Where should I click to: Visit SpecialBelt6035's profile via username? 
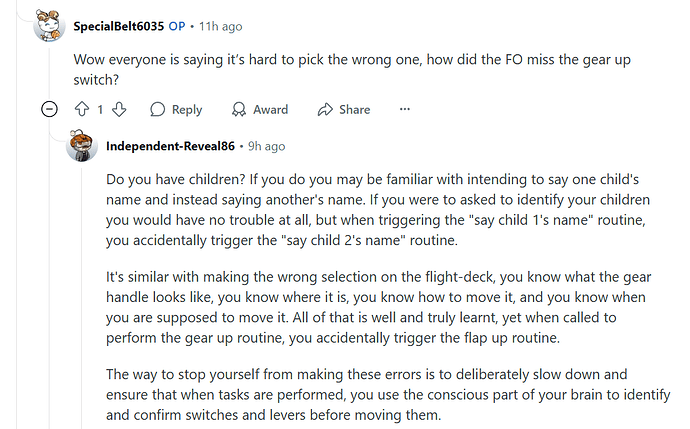pyautogui.click(x=119, y=26)
